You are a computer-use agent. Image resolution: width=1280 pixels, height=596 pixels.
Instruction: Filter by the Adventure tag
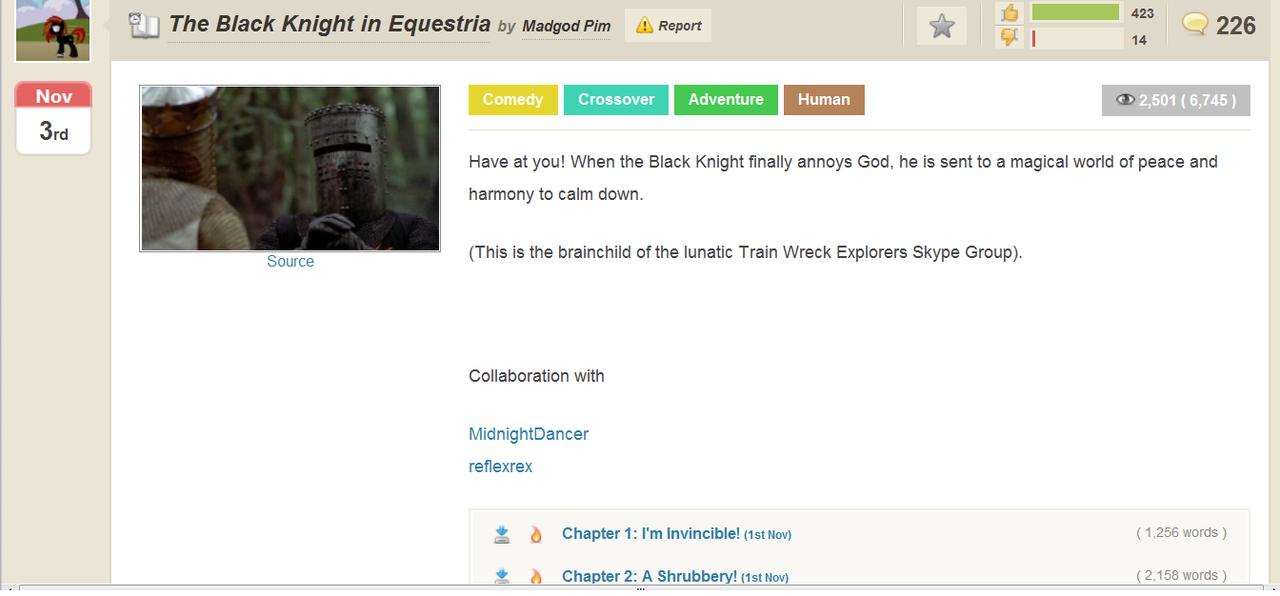[725, 100]
